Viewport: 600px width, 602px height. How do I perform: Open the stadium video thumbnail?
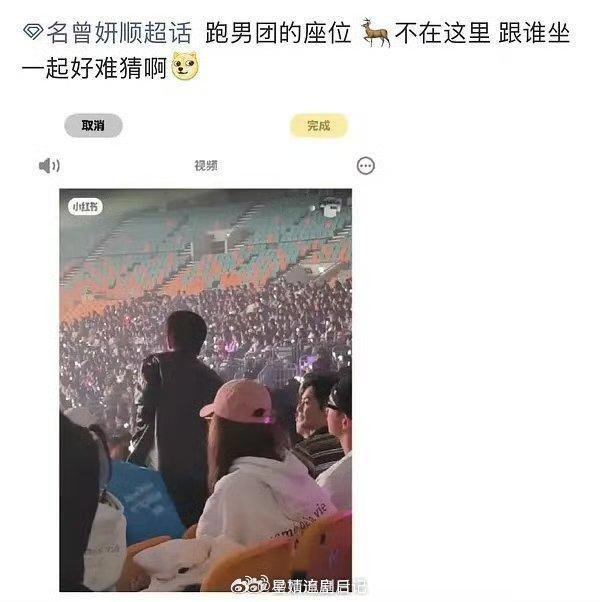(x=205, y=390)
